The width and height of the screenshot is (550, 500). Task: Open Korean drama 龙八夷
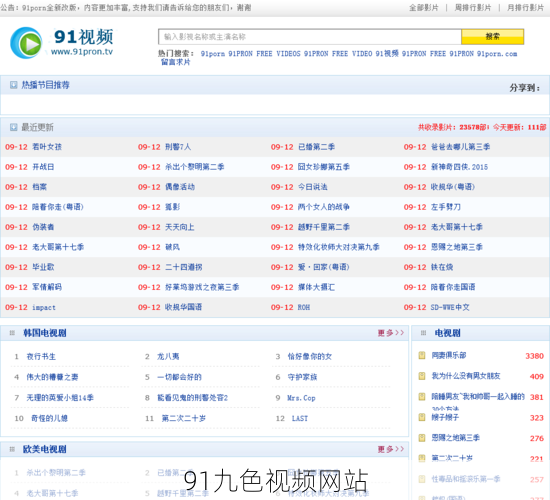(168, 356)
